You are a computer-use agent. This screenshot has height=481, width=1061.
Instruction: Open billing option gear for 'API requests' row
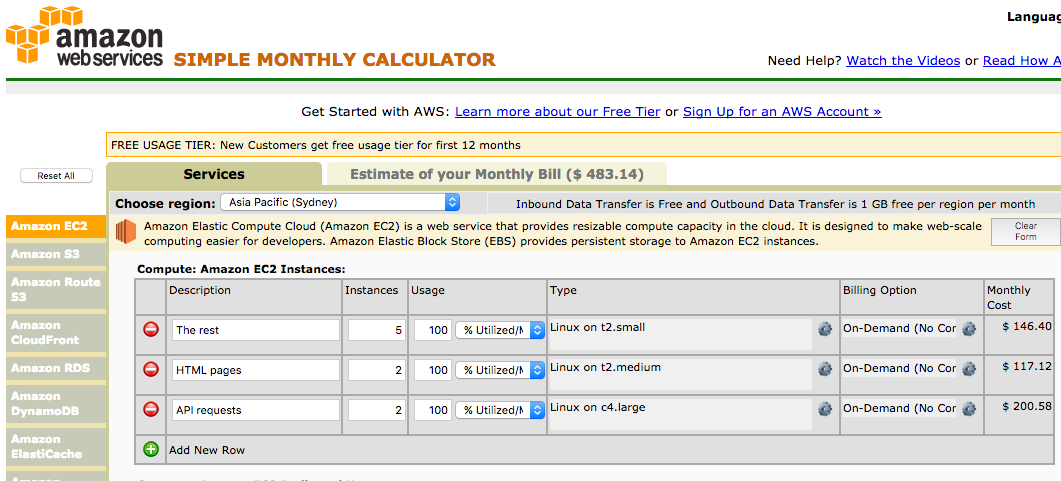969,409
